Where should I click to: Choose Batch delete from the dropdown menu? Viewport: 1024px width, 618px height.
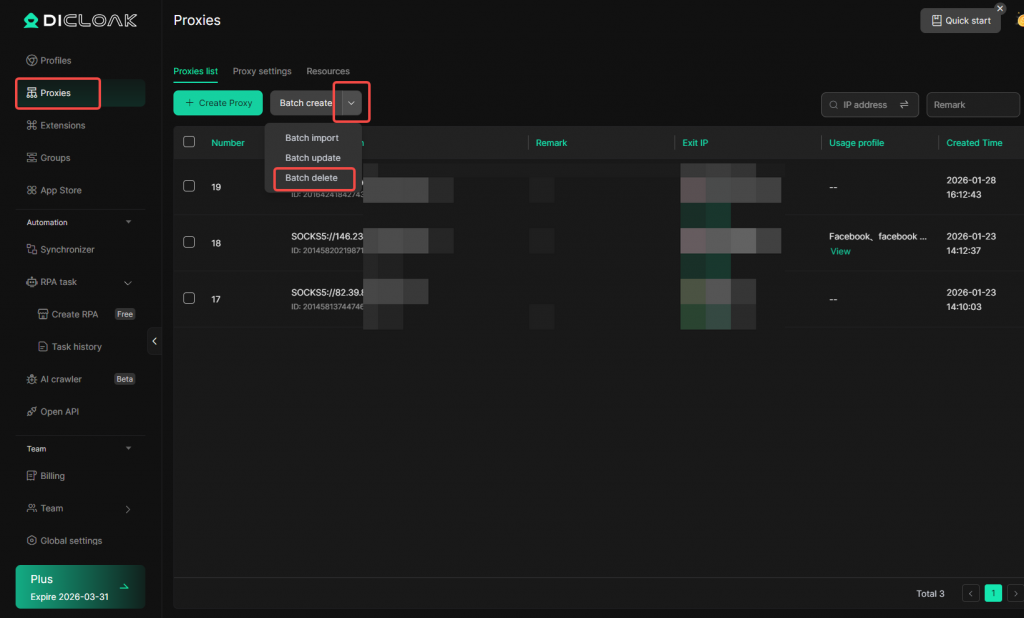click(311, 178)
